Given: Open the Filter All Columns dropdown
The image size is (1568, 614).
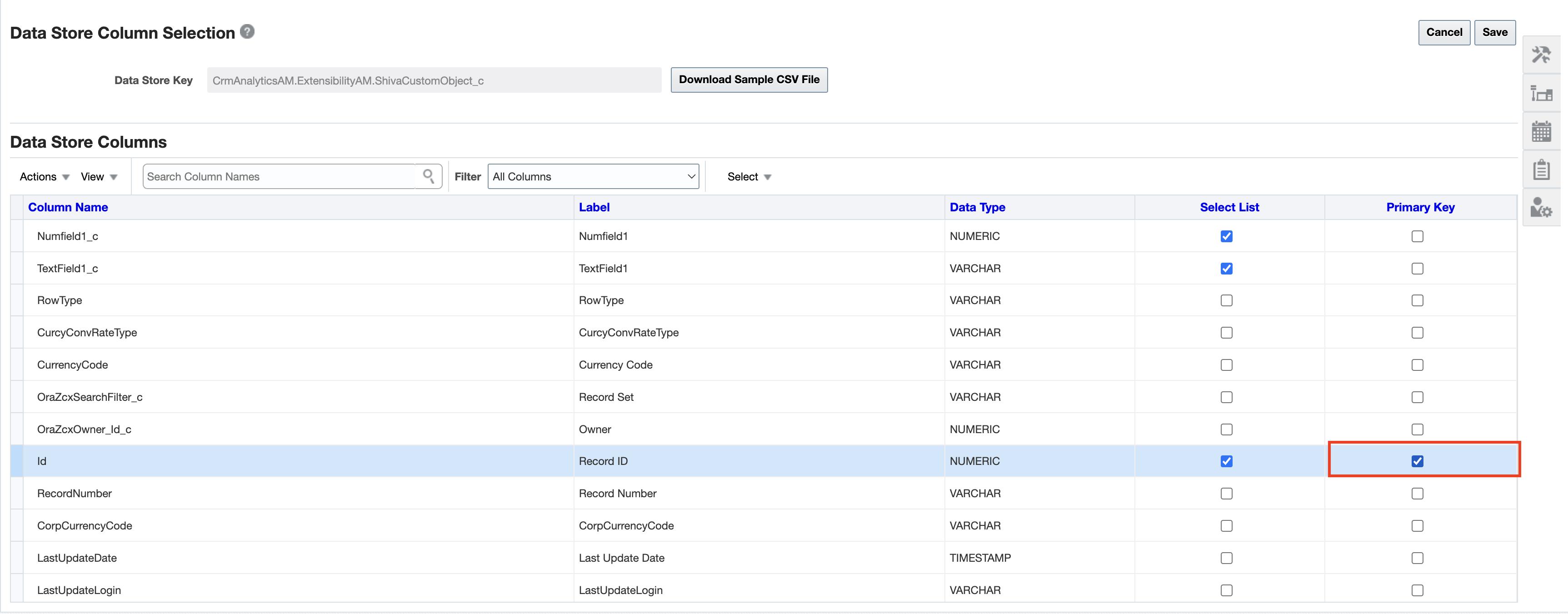Looking at the screenshot, I should [x=592, y=176].
